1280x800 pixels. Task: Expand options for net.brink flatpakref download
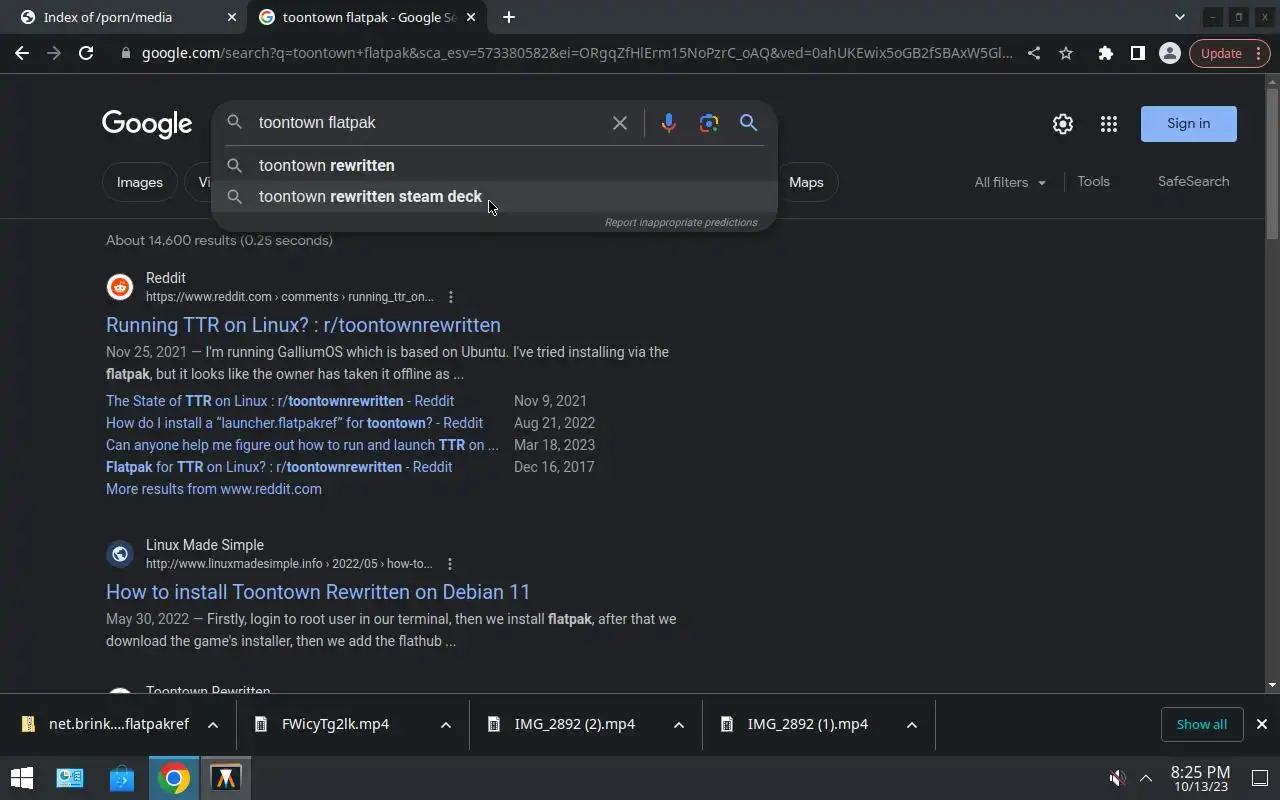tap(213, 725)
